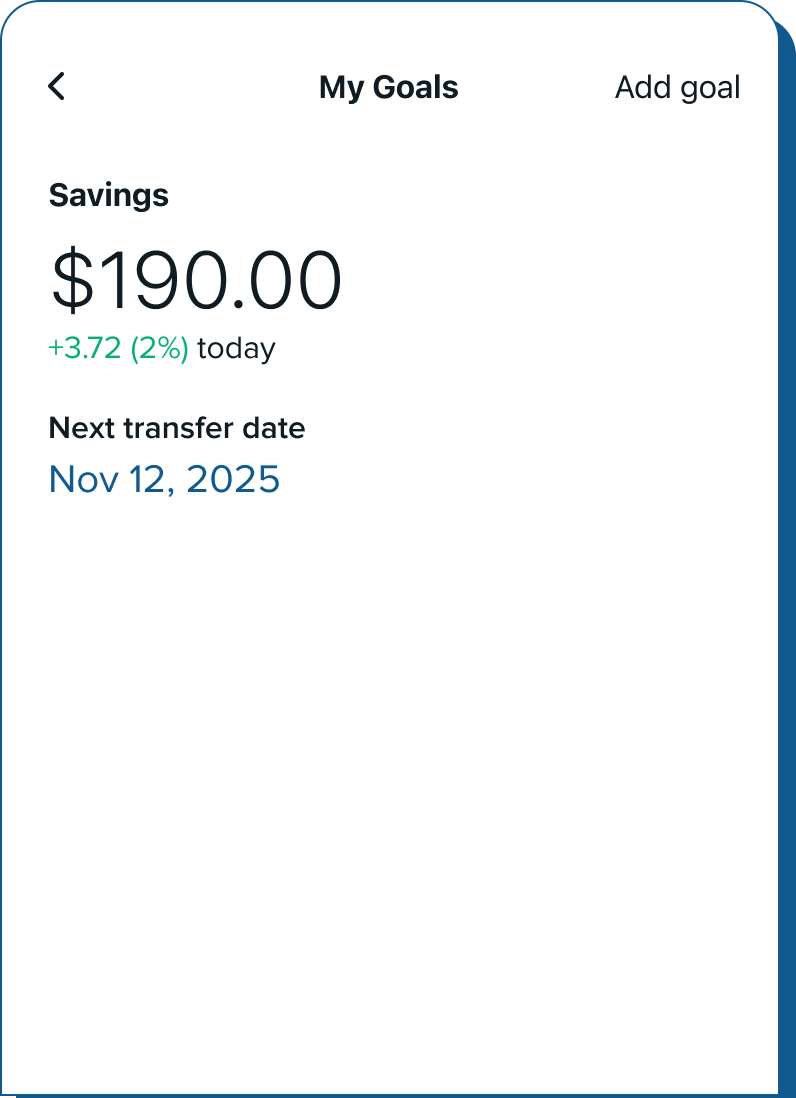Tap the Next transfer date label

(177, 428)
